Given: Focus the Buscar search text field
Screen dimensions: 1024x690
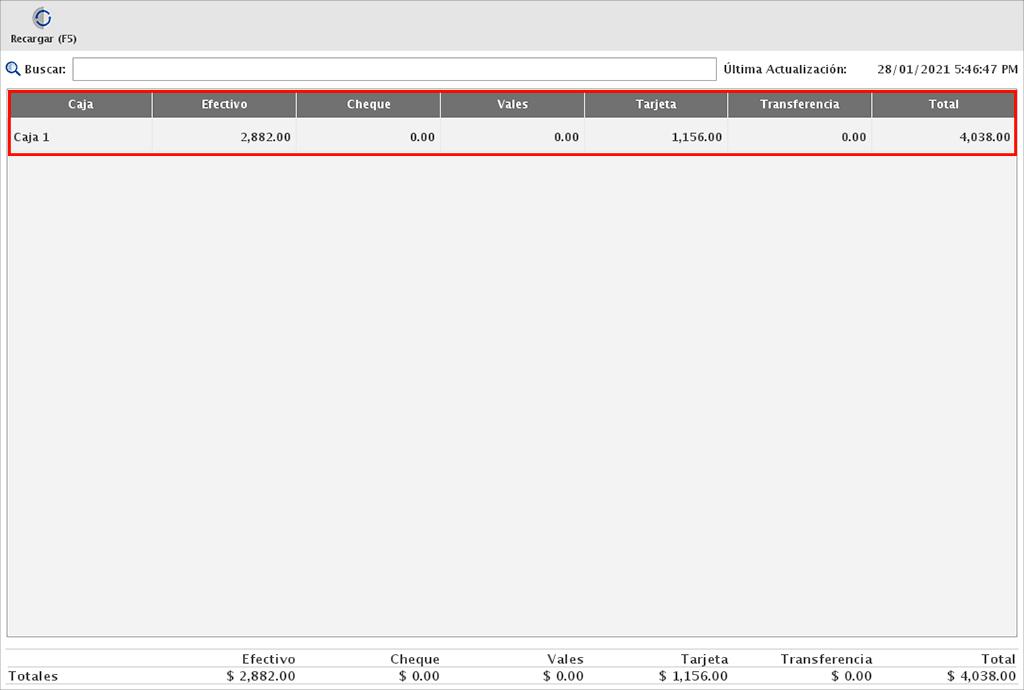Looking at the screenshot, I should (394, 69).
